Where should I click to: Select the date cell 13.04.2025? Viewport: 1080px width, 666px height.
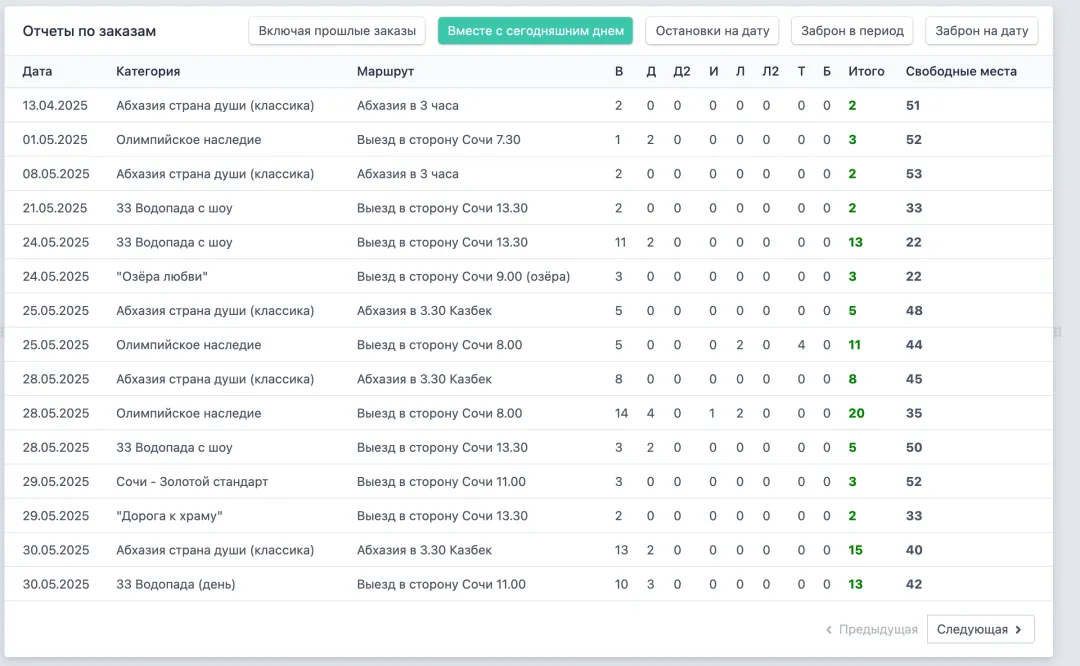pyautogui.click(x=55, y=105)
